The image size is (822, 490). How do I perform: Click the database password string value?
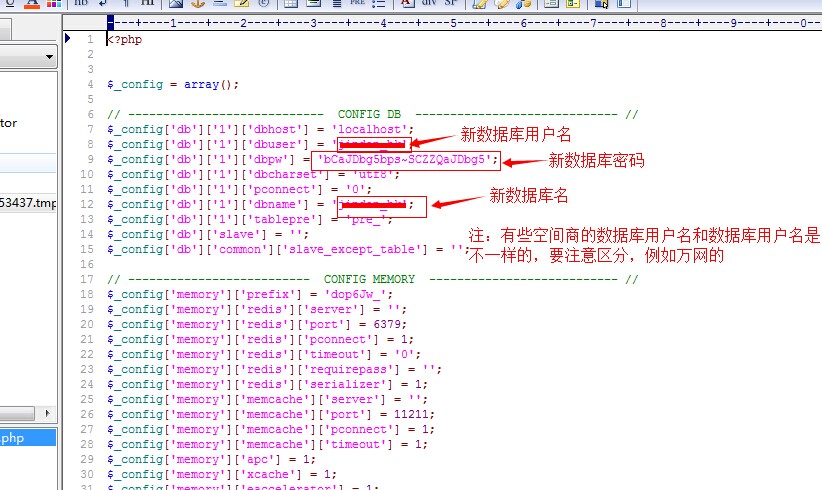(403, 159)
